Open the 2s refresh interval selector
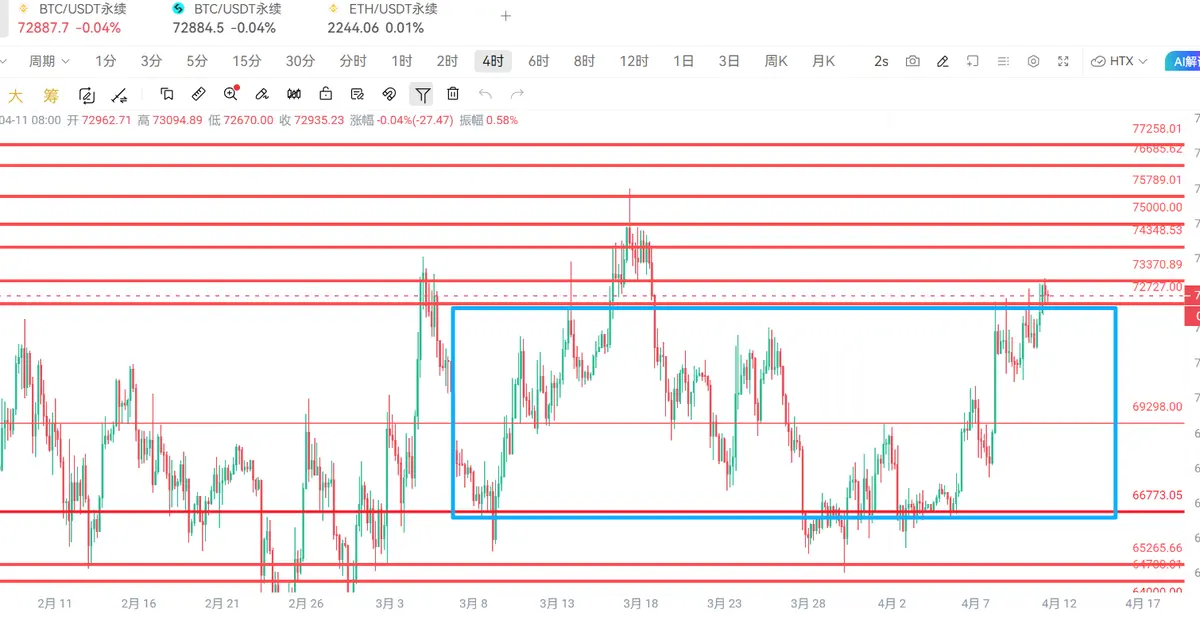The height and width of the screenshot is (617, 1200). 881,61
